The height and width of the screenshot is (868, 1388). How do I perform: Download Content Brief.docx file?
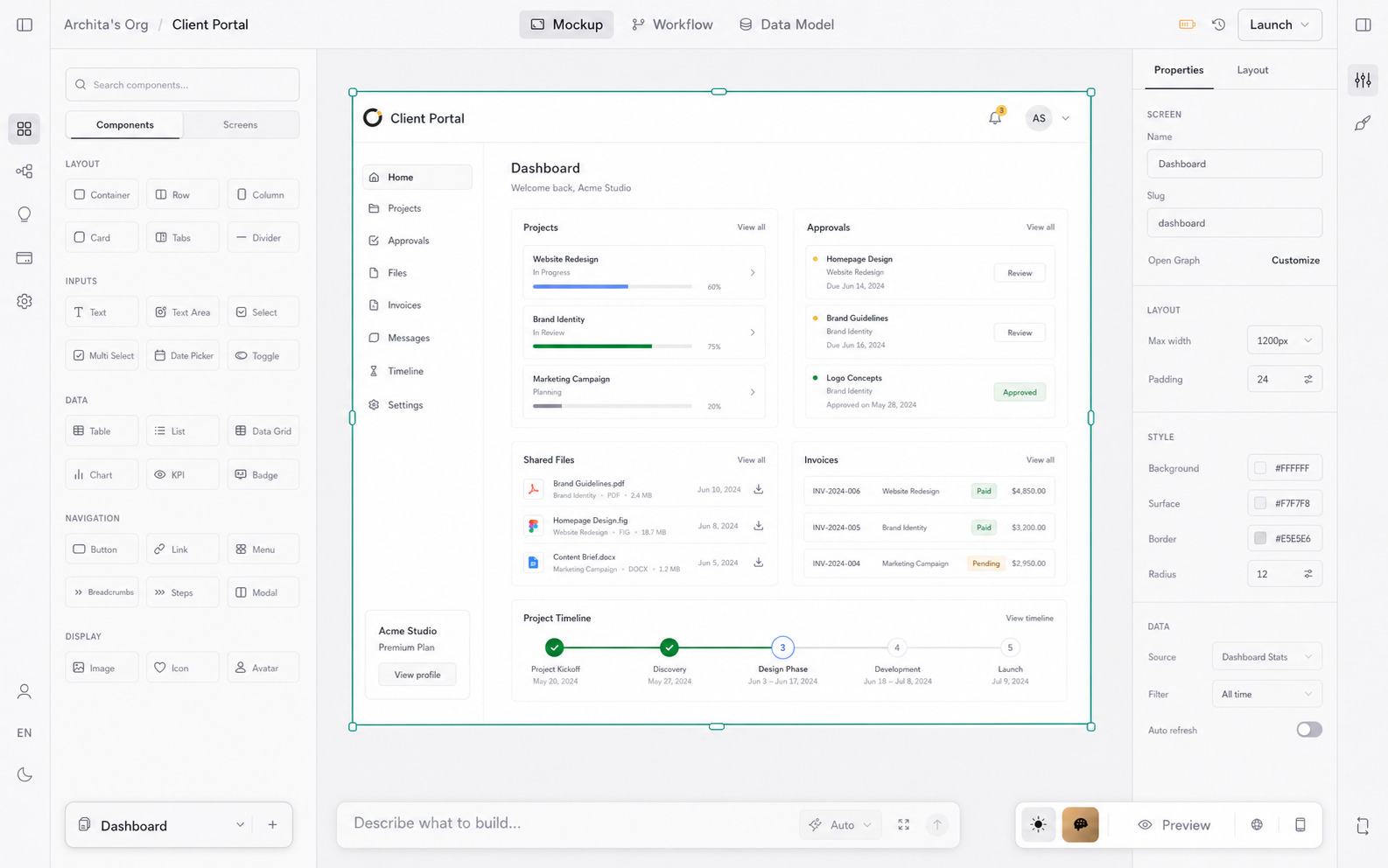pos(758,563)
